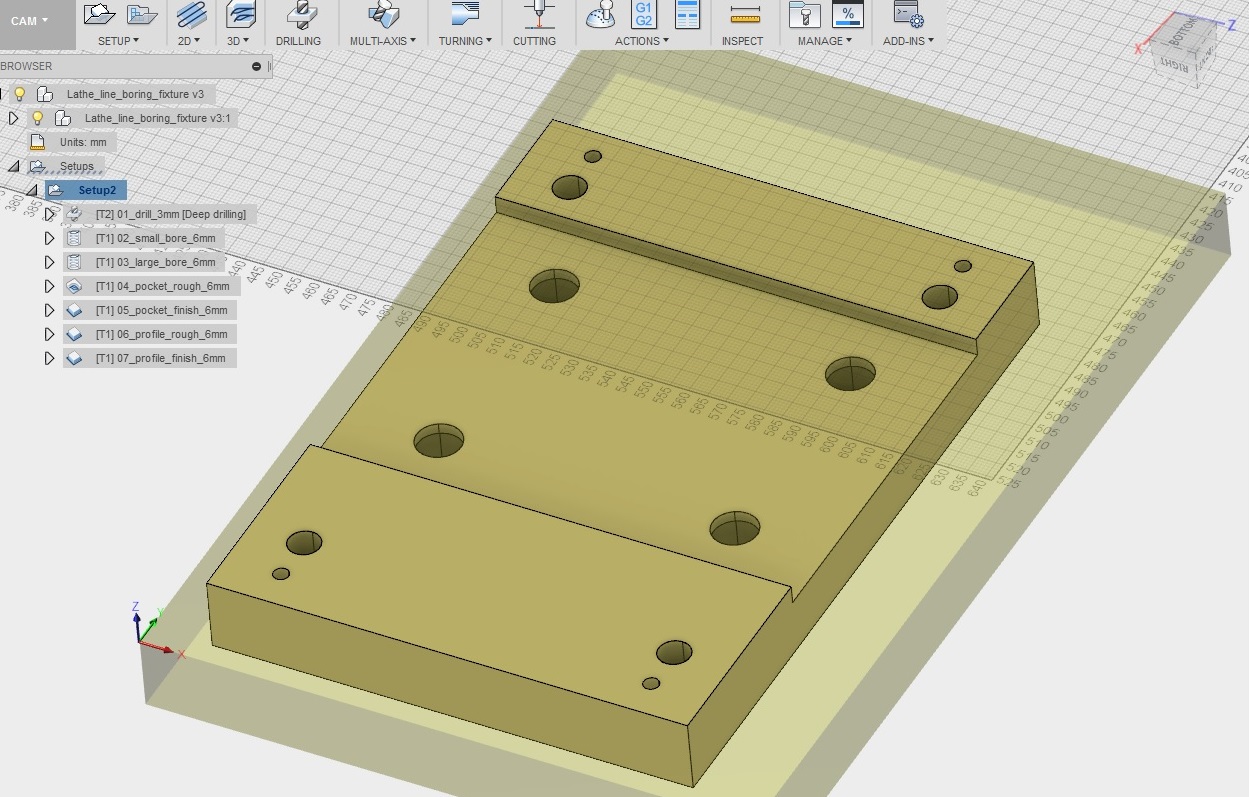Open the TURNING menu
The image size is (1249, 797).
point(465,41)
